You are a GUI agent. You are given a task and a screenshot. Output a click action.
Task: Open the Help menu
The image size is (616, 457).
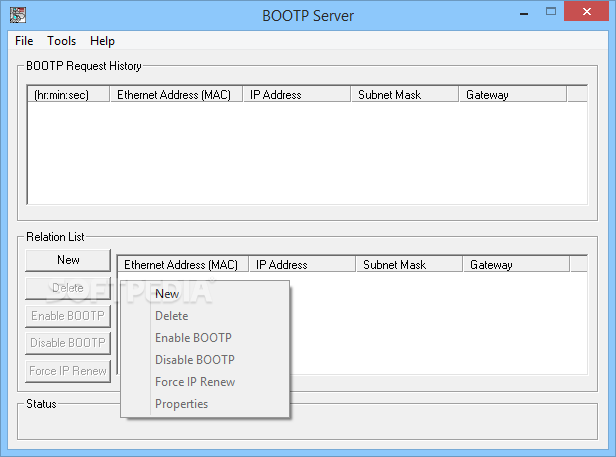tap(102, 41)
